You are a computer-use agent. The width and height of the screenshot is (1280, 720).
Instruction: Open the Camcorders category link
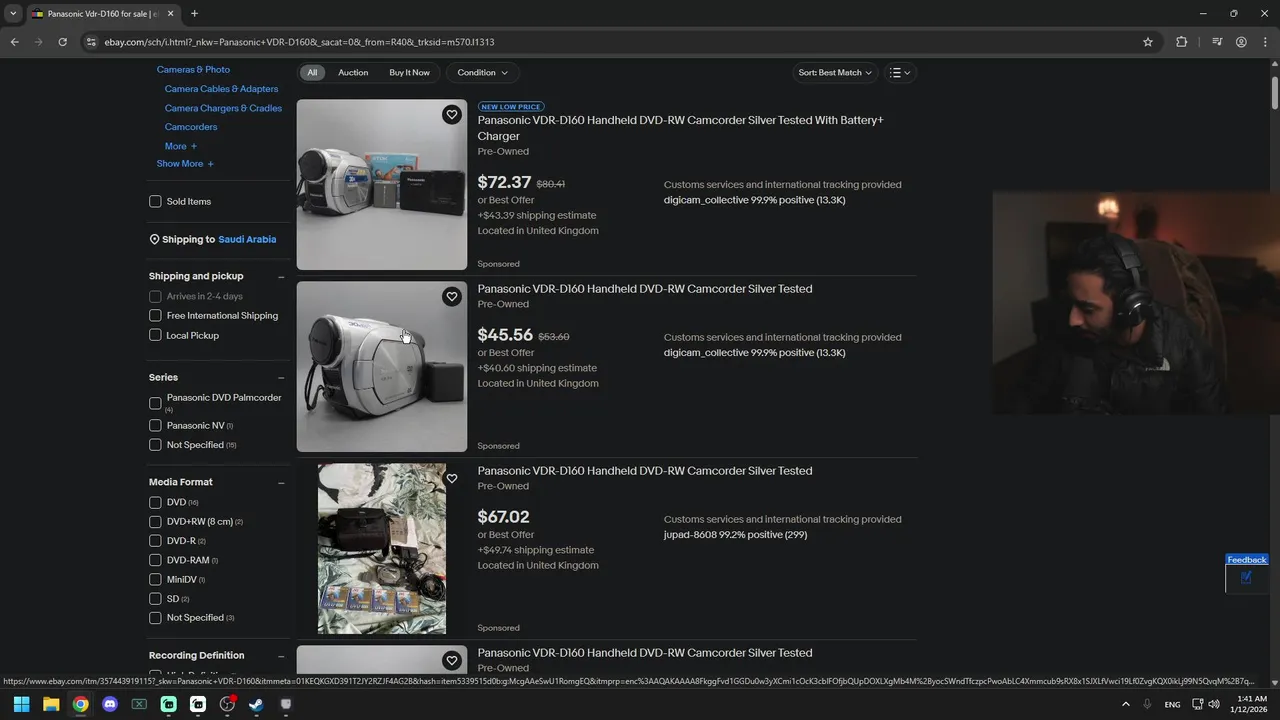click(191, 127)
